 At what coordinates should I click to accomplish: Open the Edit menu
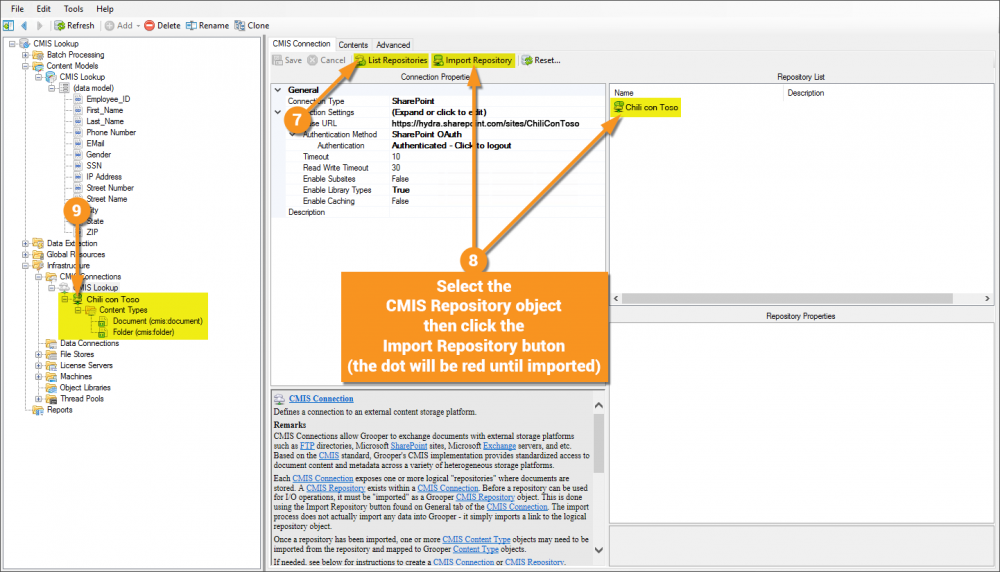click(43, 9)
